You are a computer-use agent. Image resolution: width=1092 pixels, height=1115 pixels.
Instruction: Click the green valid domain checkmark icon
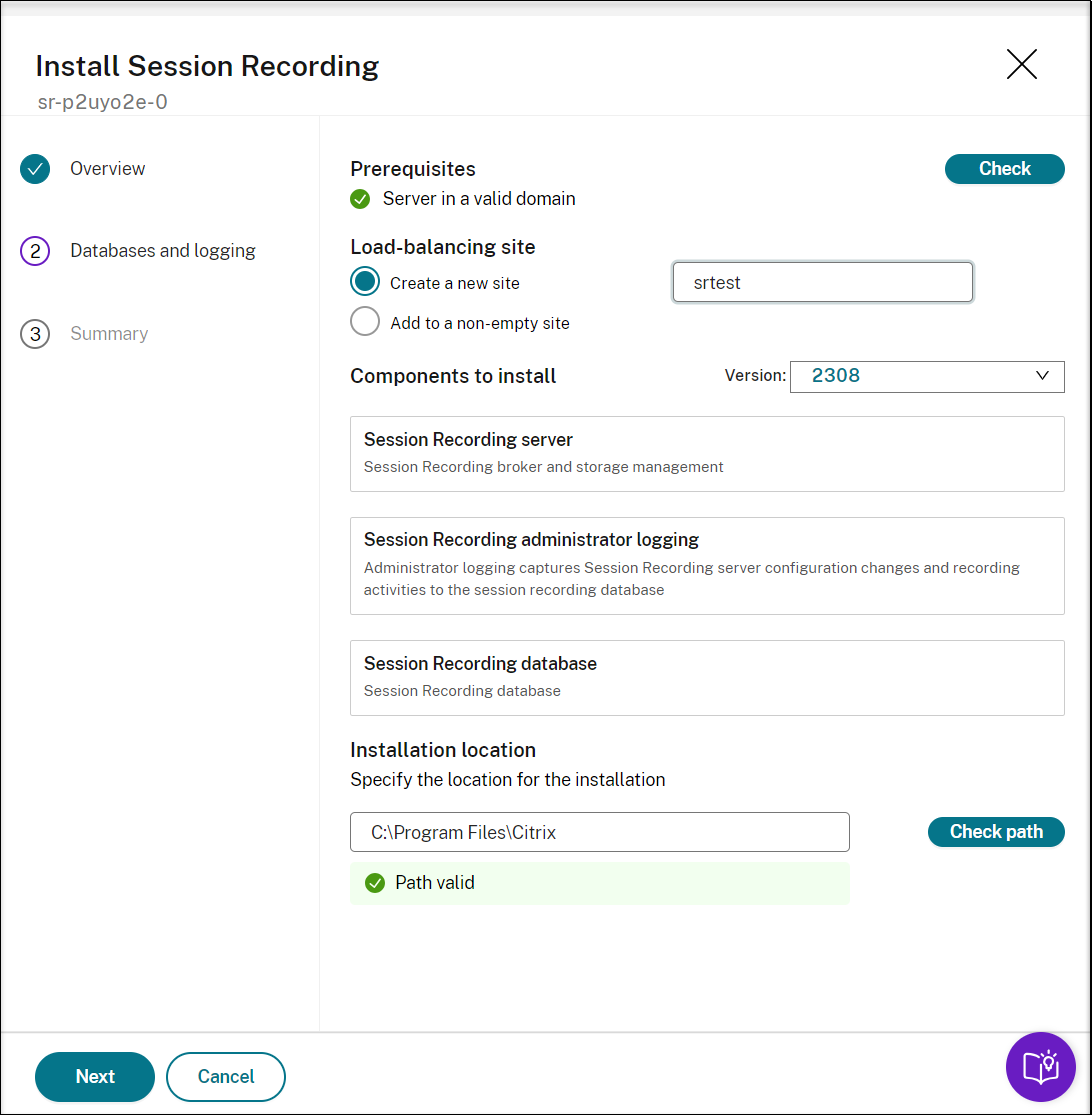coord(360,199)
